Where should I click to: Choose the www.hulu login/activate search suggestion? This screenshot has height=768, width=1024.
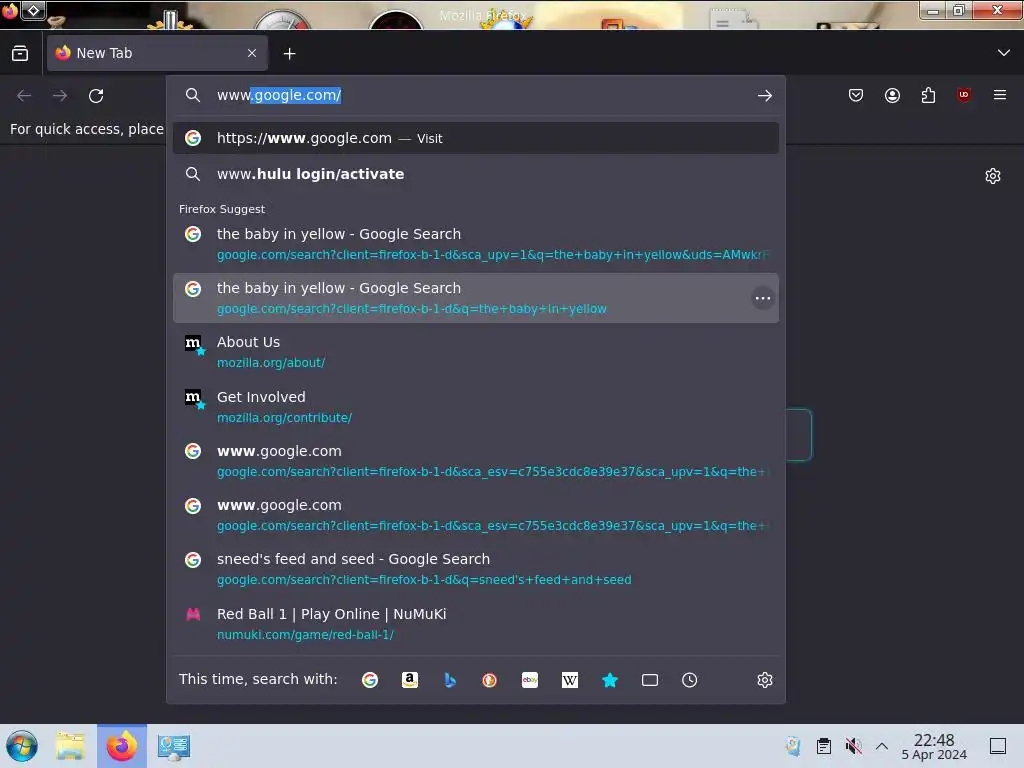475,174
